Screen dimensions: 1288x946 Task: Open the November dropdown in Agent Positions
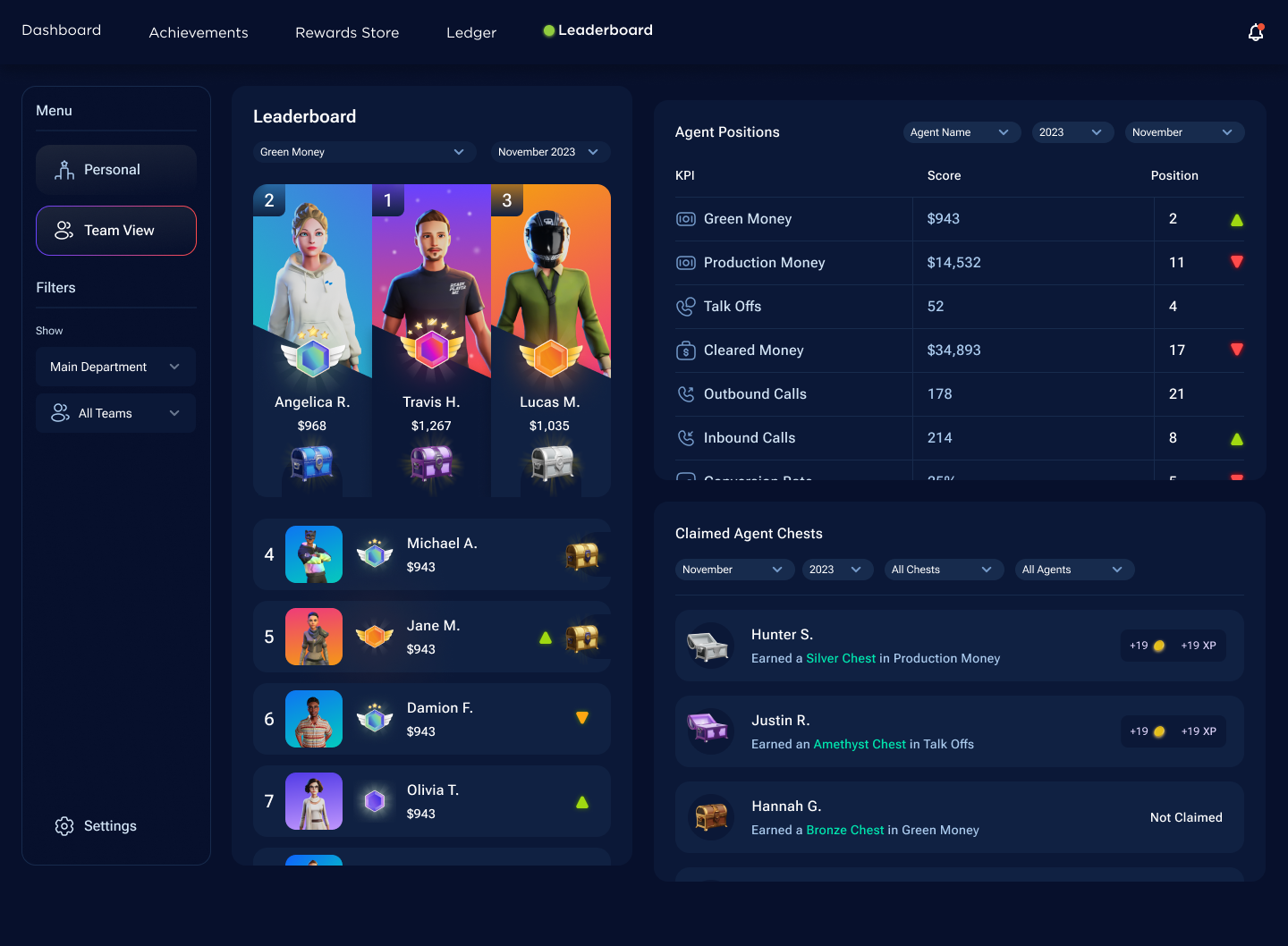1184,132
